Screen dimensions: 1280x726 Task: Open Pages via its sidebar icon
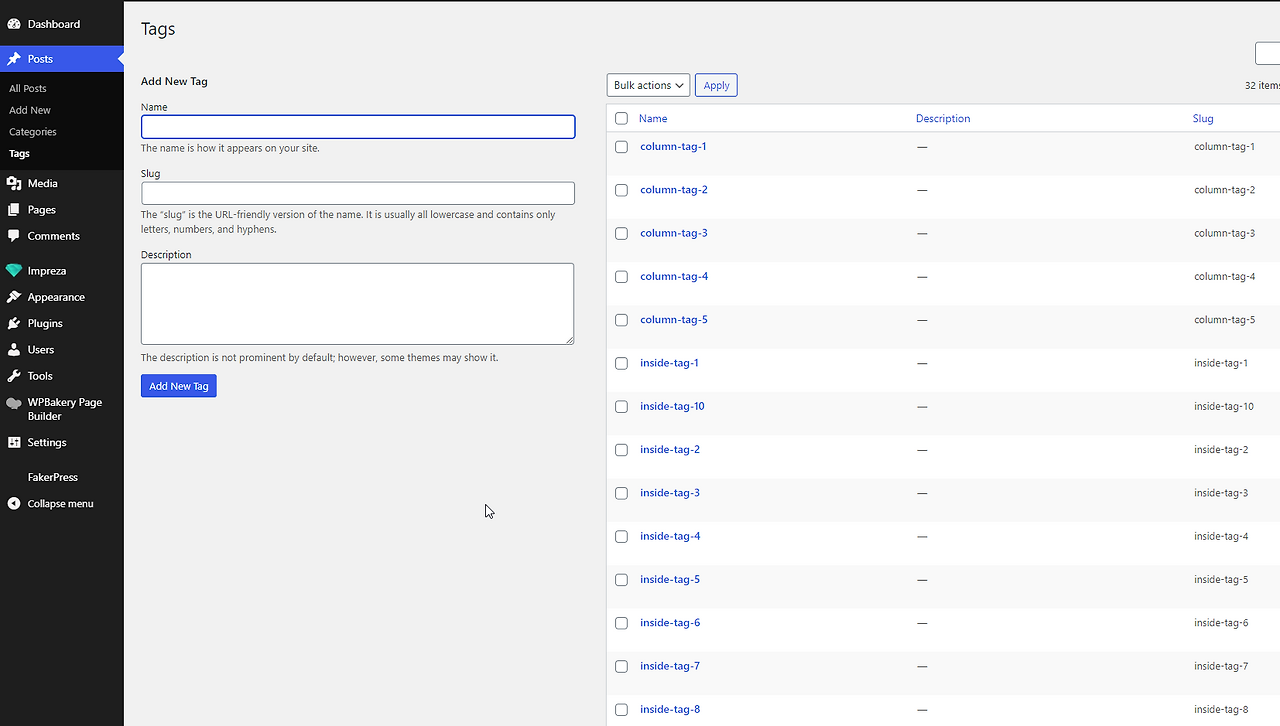[x=14, y=210]
